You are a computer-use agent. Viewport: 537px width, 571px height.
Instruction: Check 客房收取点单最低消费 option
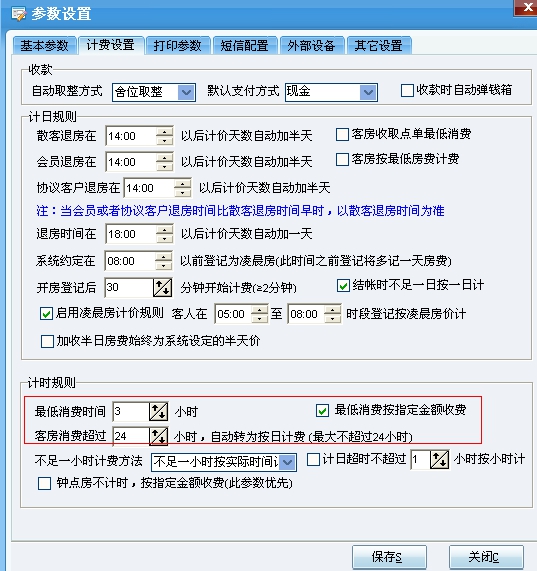[x=342, y=134]
